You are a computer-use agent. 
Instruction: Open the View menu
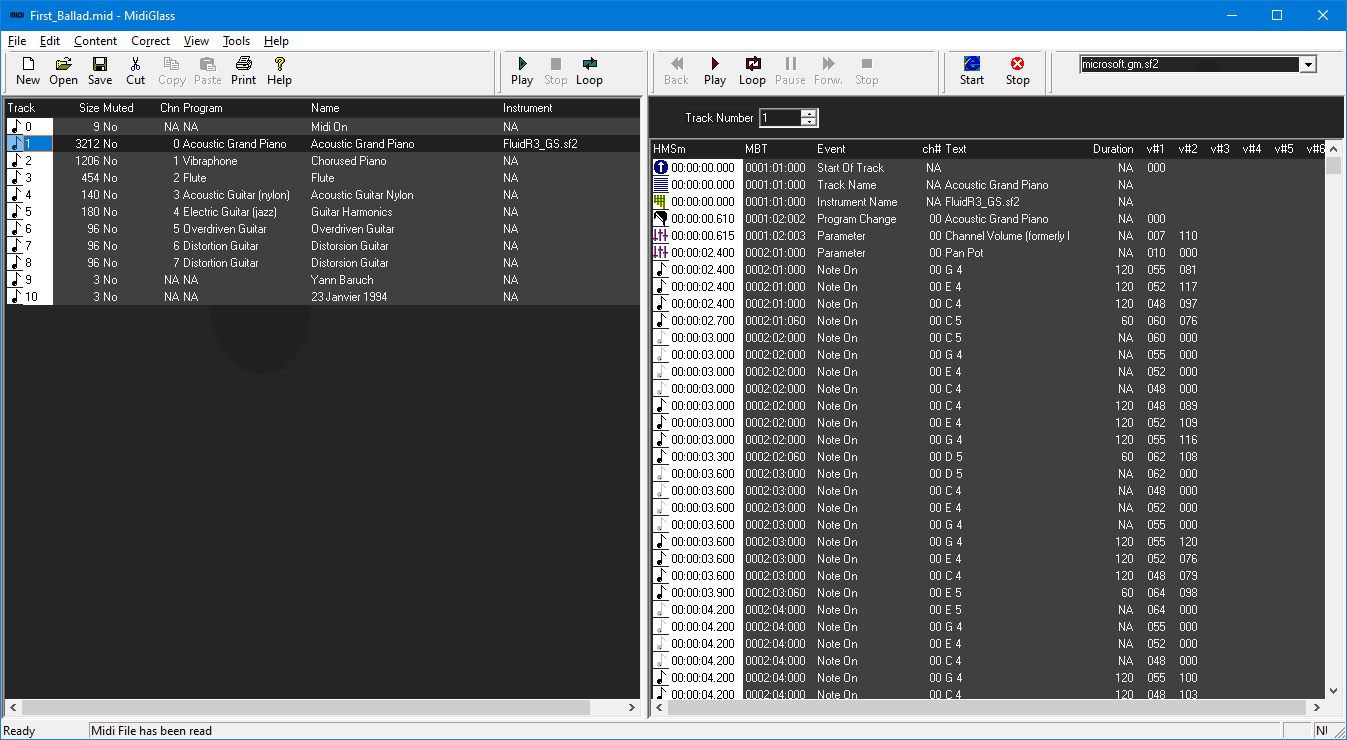[x=196, y=41]
